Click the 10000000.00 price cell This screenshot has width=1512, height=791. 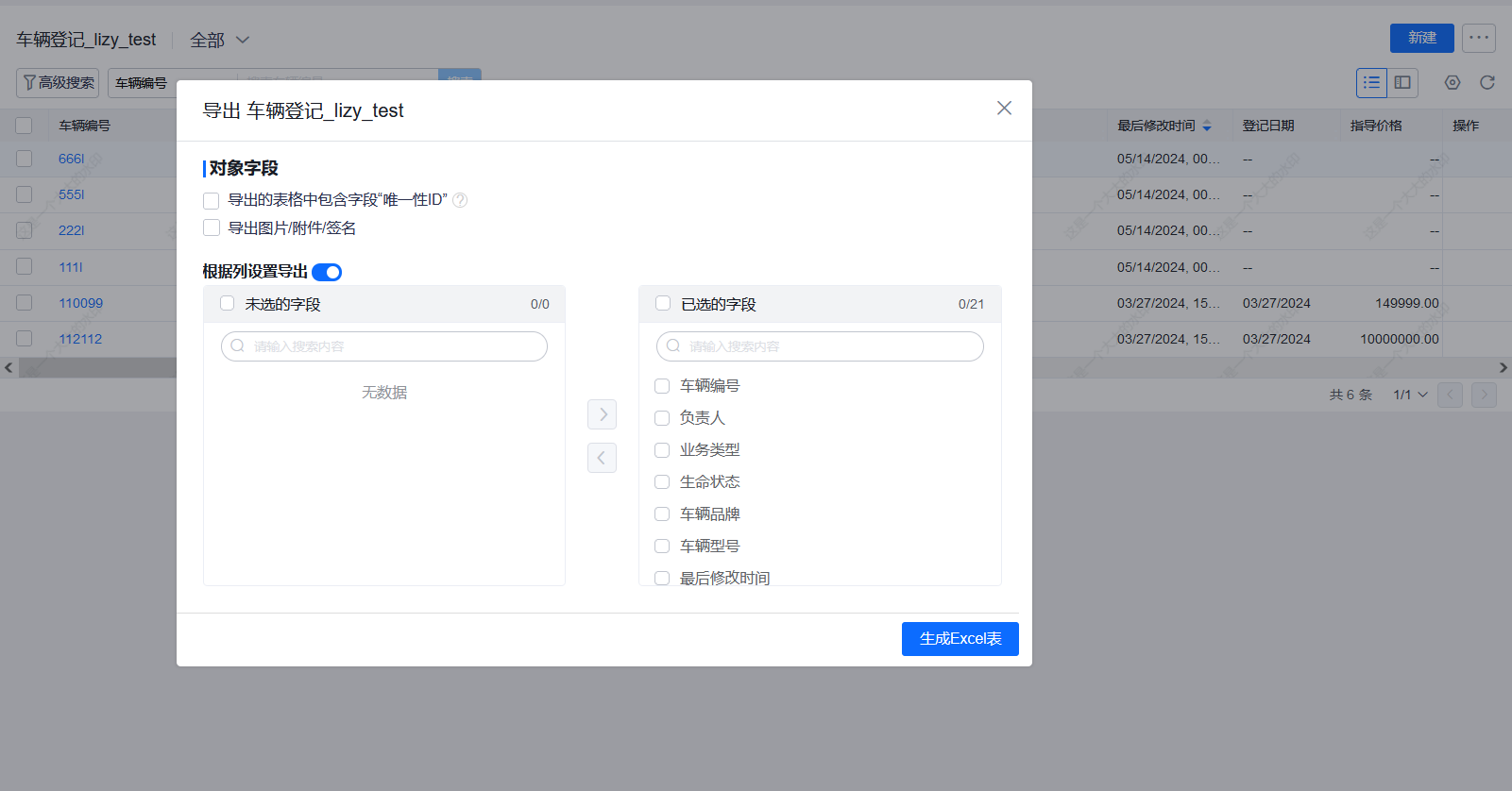(1400, 339)
